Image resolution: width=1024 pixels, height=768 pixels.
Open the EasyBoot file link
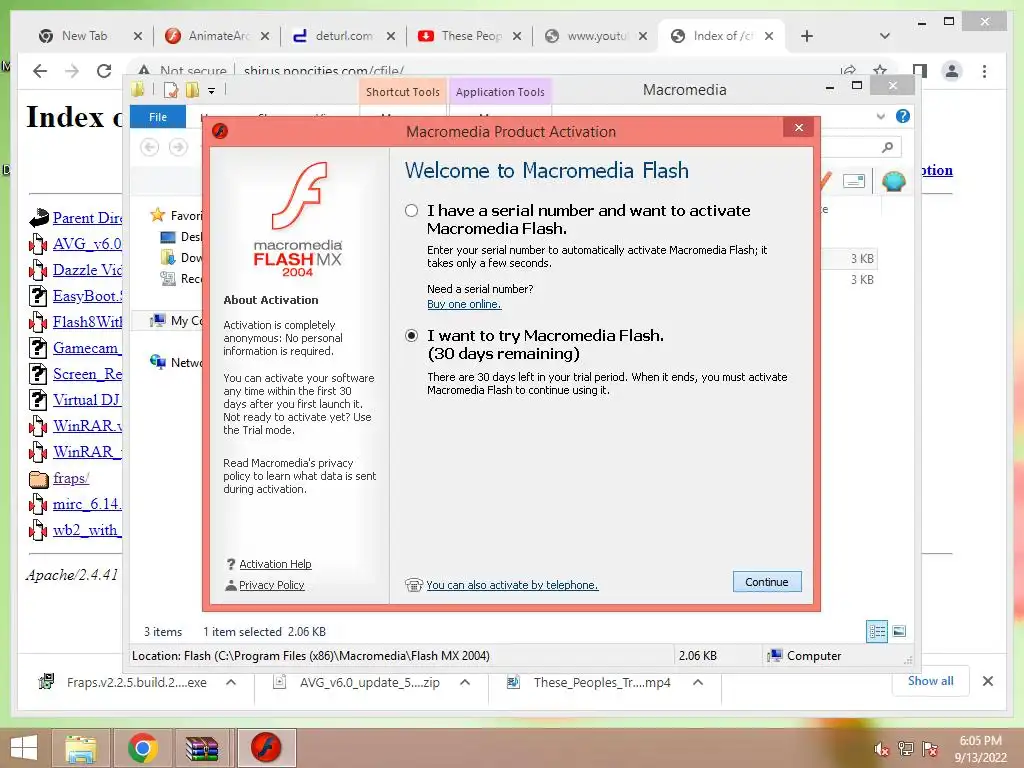click(88, 296)
